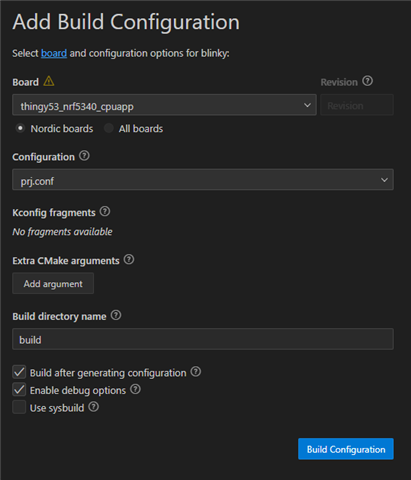The width and height of the screenshot is (411, 480).
Task: Click the Use sysbuild help icon
Action: (x=94, y=407)
